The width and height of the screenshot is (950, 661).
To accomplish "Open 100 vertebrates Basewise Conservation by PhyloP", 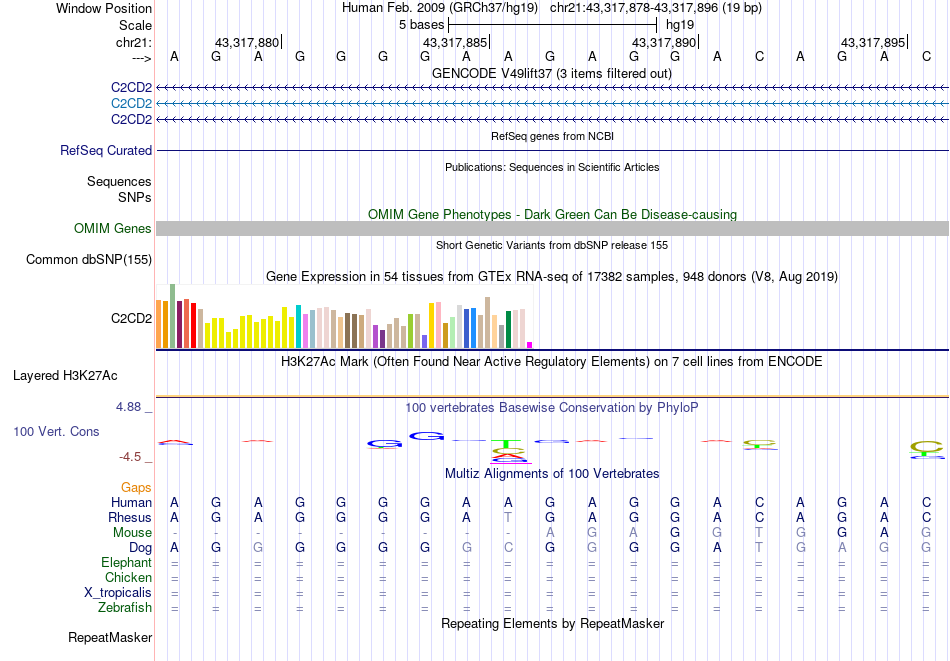I will pyautogui.click(x=552, y=408).
